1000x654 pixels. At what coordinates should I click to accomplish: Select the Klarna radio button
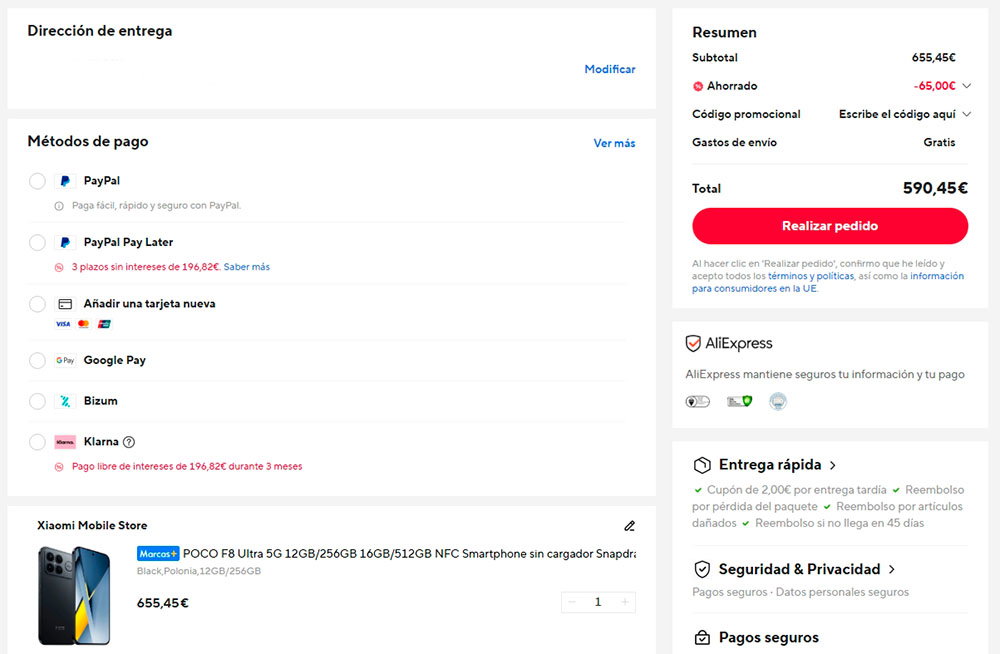[37, 442]
